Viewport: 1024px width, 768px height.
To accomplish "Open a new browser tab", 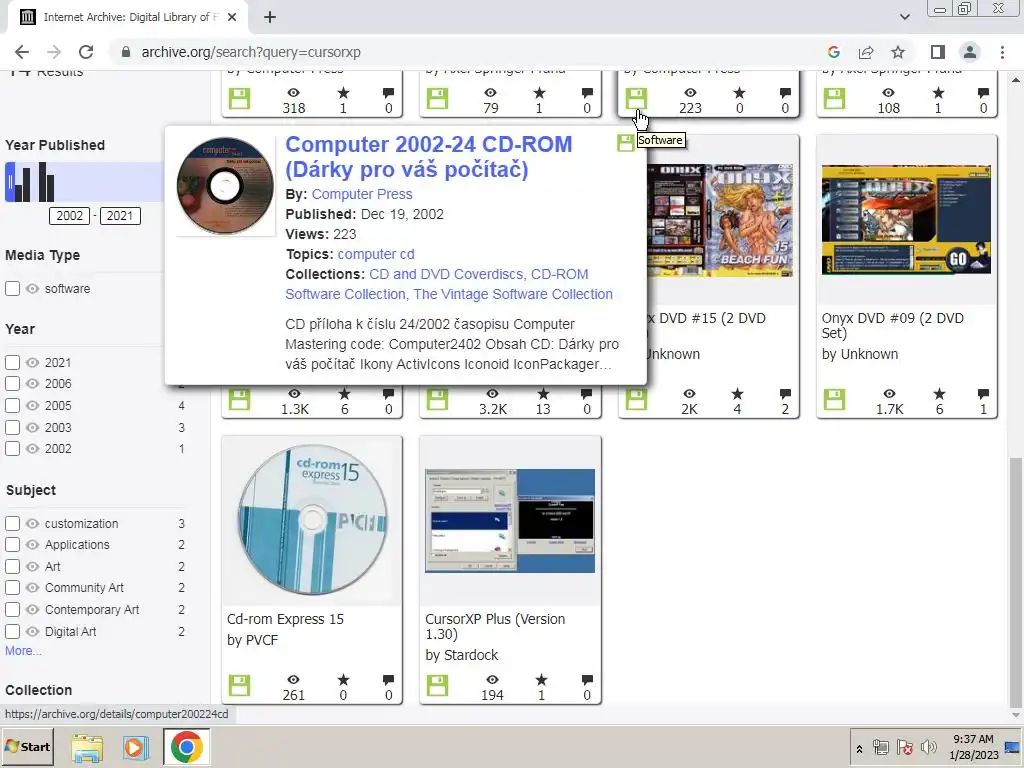I will [270, 17].
